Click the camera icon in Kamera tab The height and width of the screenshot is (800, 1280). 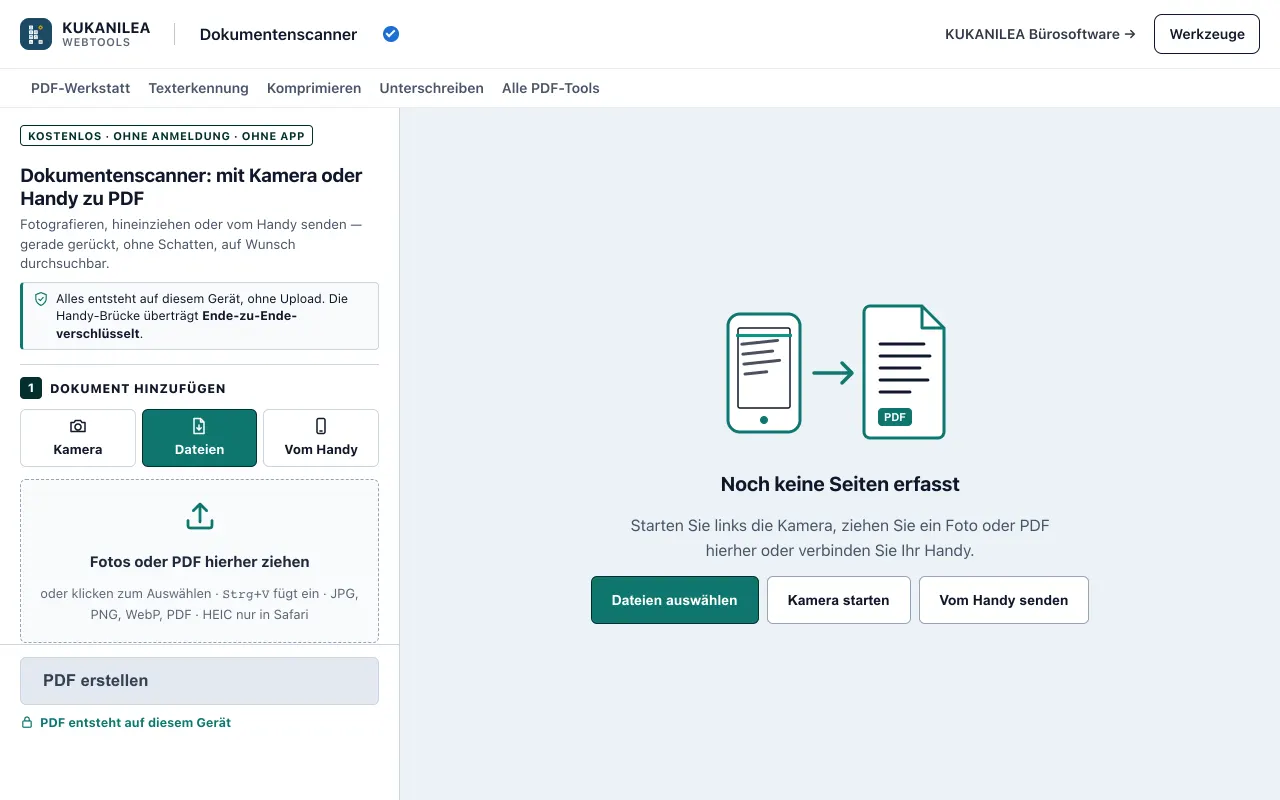[x=78, y=426]
